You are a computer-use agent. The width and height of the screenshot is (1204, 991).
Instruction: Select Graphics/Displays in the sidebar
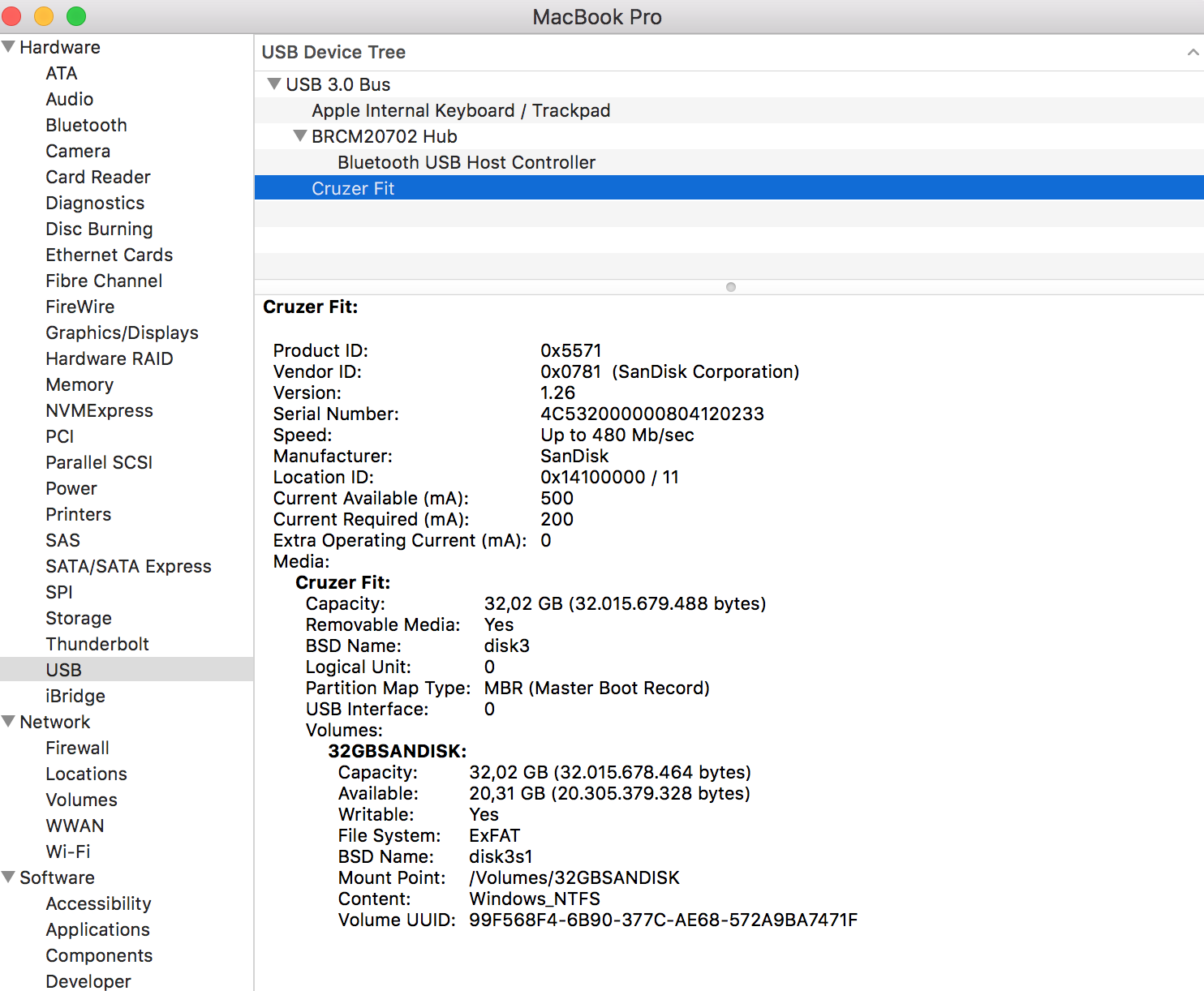(x=122, y=332)
